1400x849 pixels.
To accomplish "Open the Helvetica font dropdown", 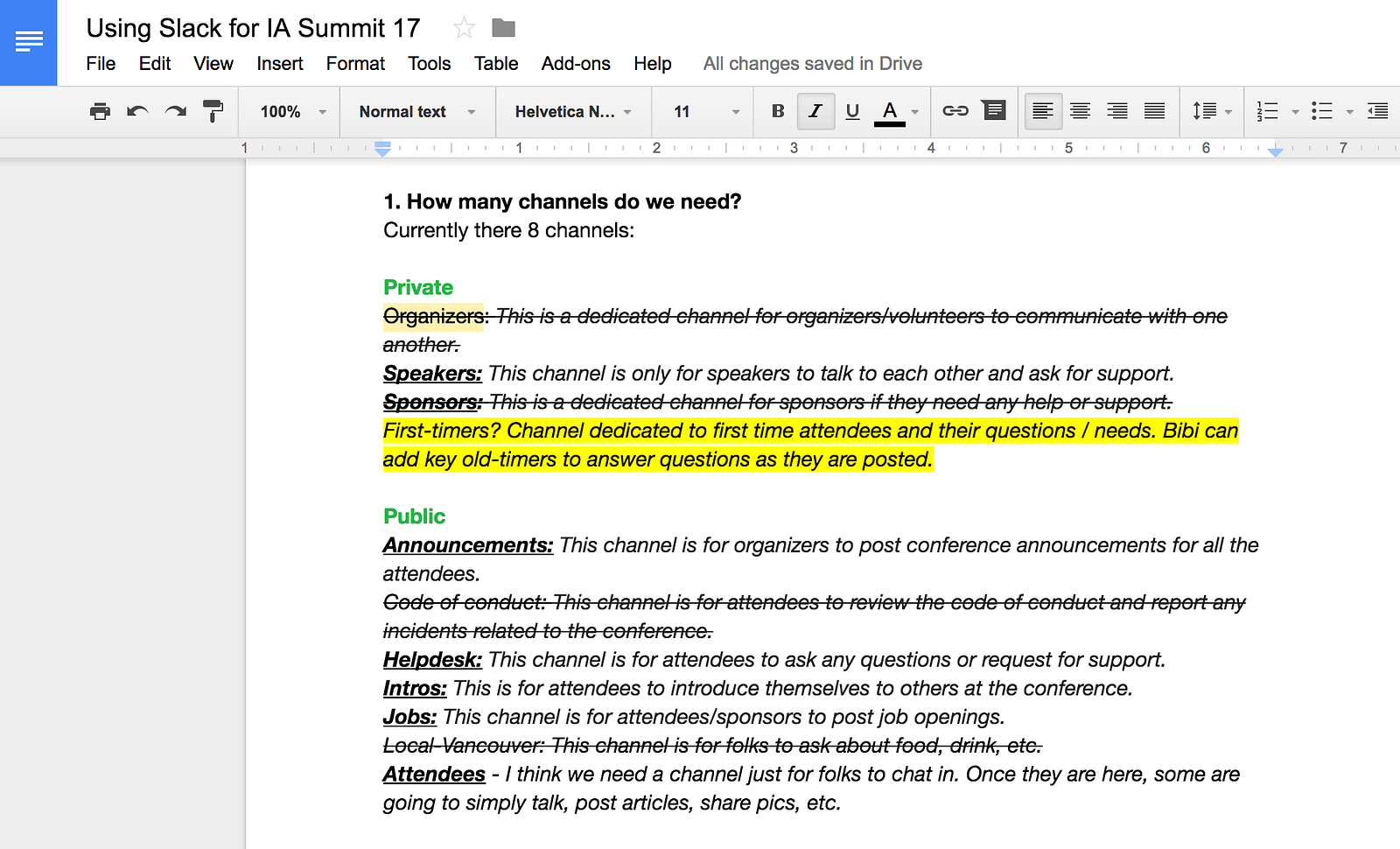I will [573, 112].
